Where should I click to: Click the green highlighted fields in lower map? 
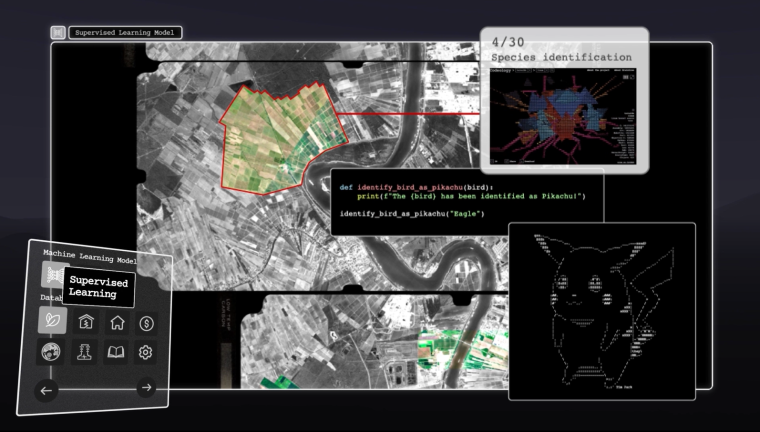pyautogui.click(x=461, y=350)
